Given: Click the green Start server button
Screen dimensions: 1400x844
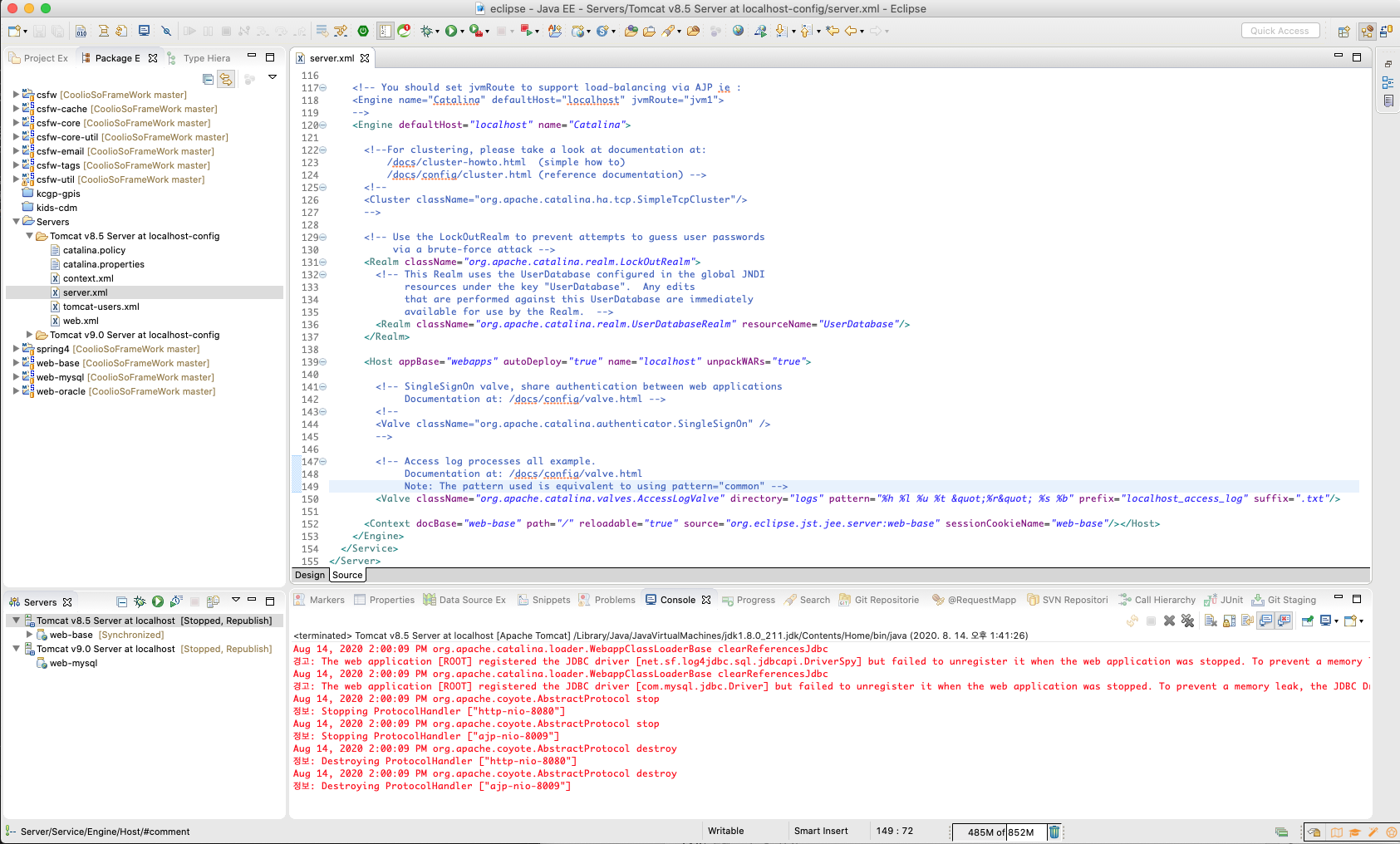Looking at the screenshot, I should tap(158, 601).
